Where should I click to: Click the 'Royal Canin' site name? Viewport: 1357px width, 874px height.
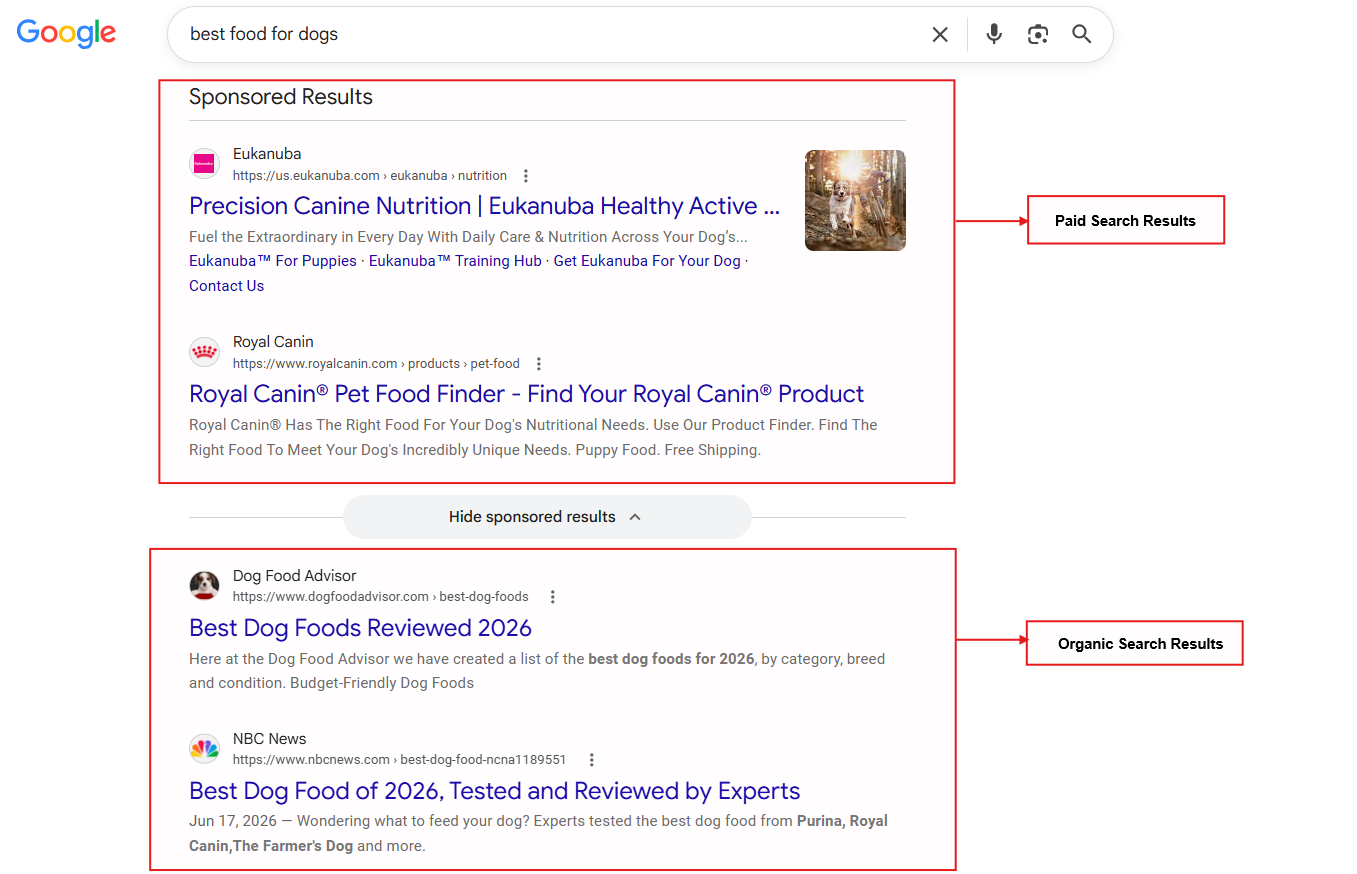click(x=273, y=342)
